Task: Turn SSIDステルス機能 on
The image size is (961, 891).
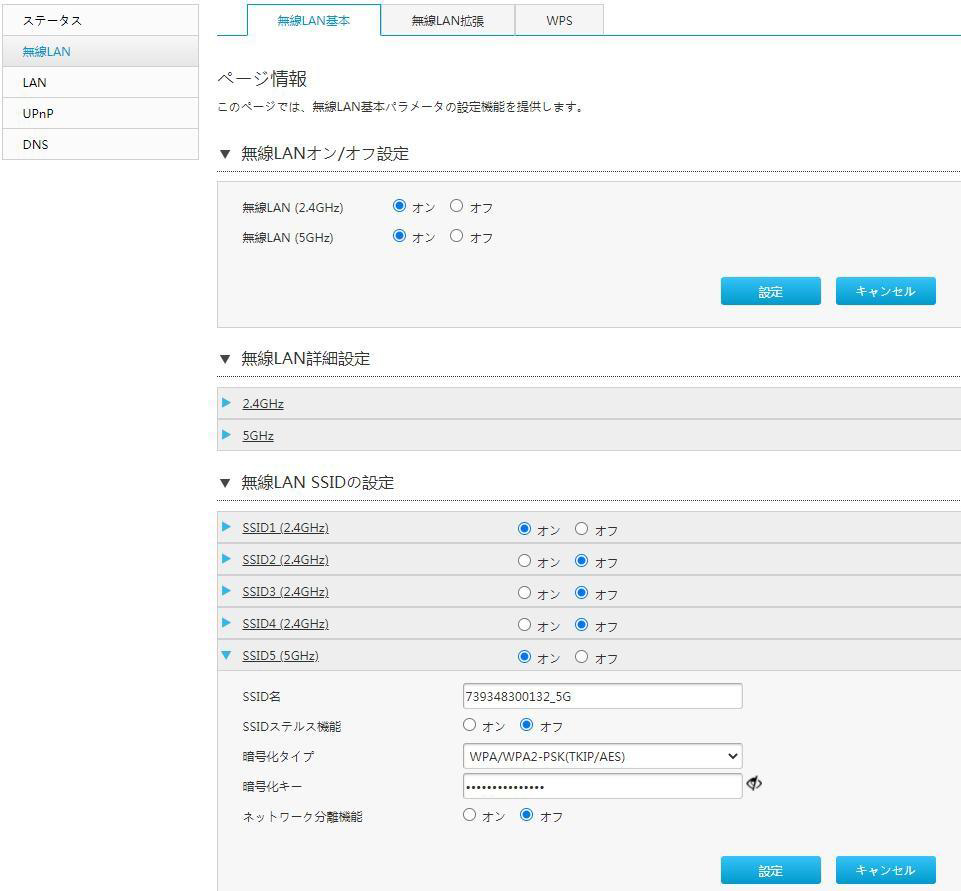Action: coord(469,725)
